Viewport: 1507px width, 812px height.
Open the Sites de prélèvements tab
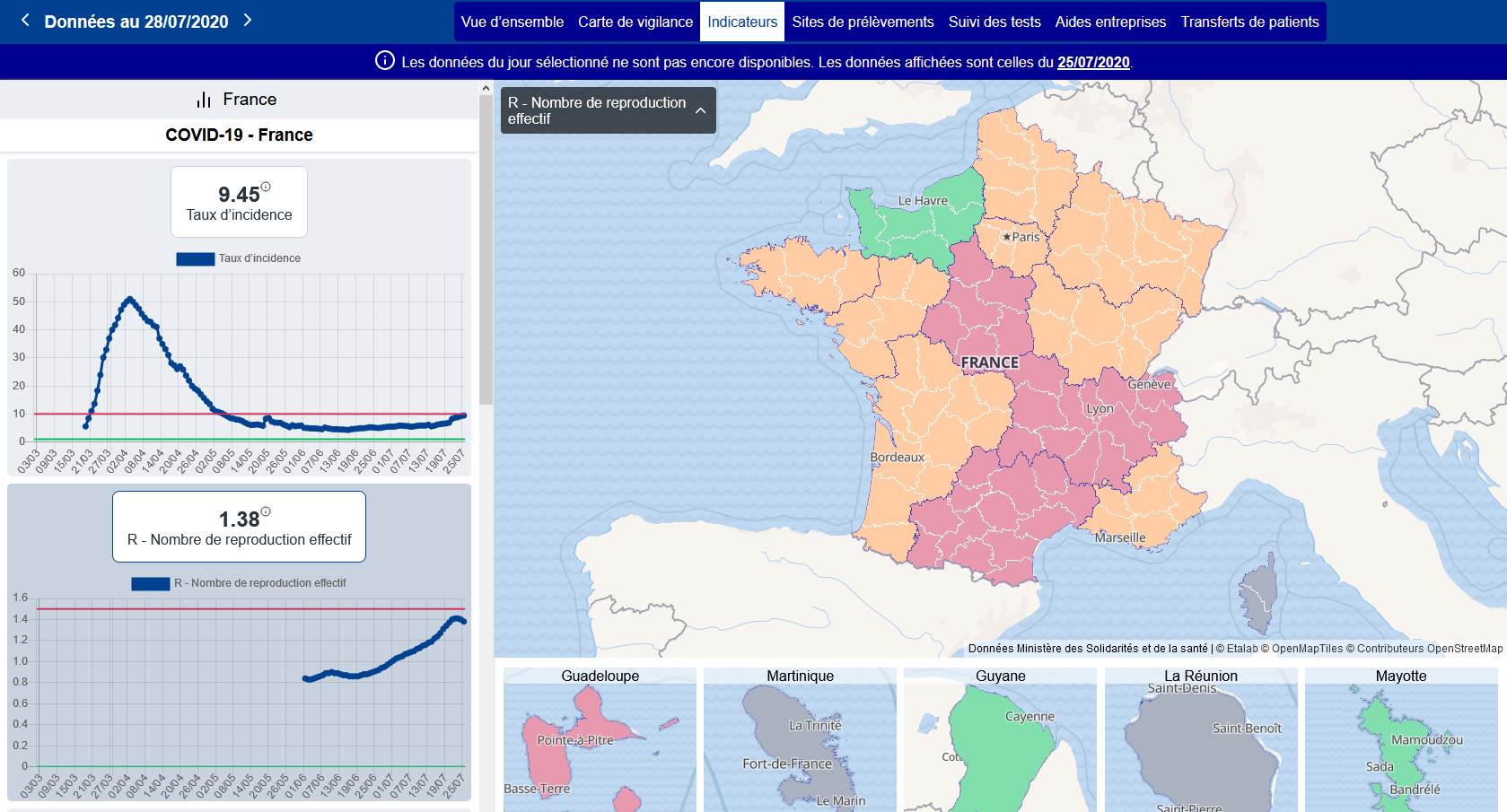click(863, 22)
